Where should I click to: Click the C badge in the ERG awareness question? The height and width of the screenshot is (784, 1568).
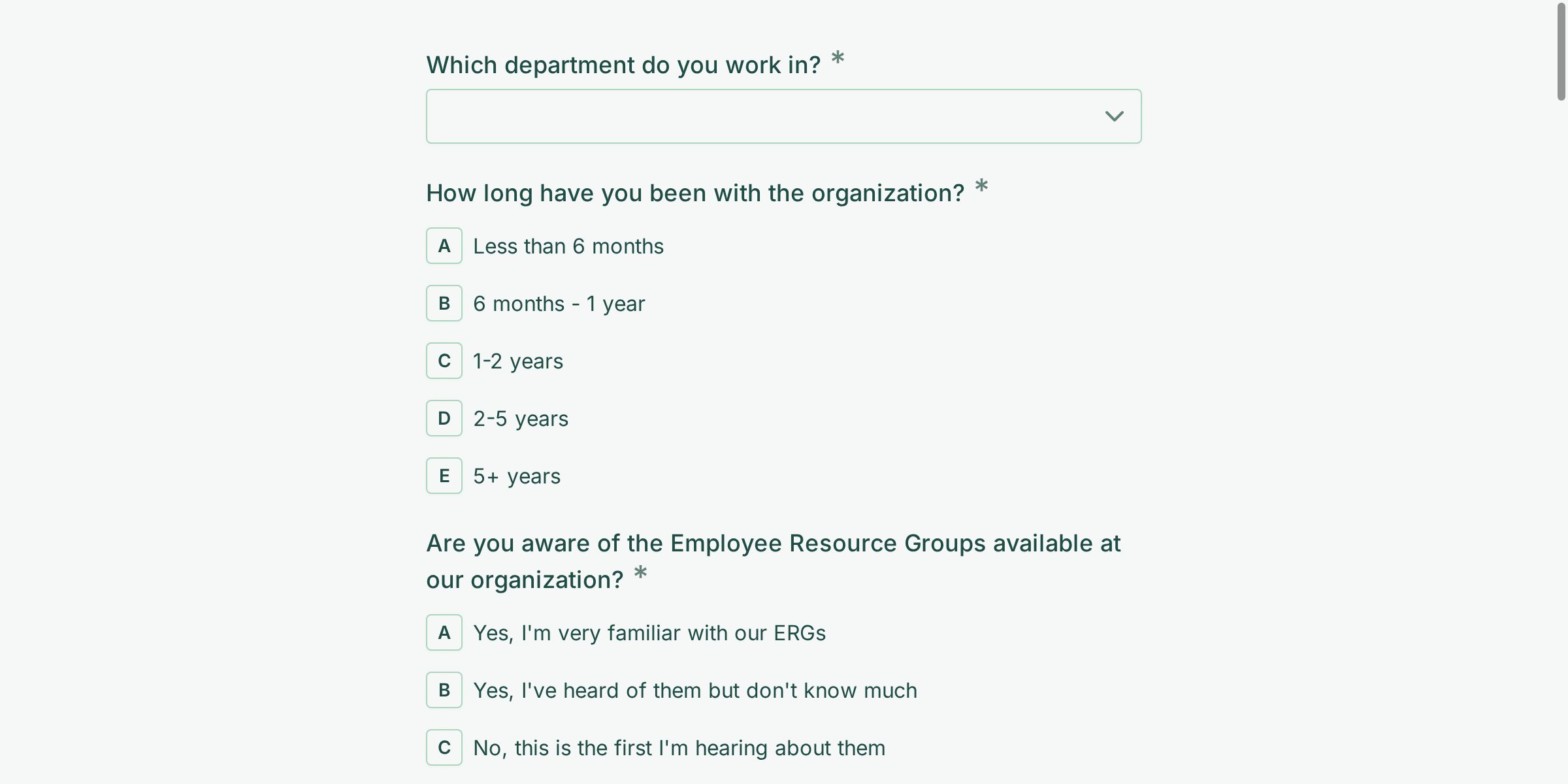(444, 747)
